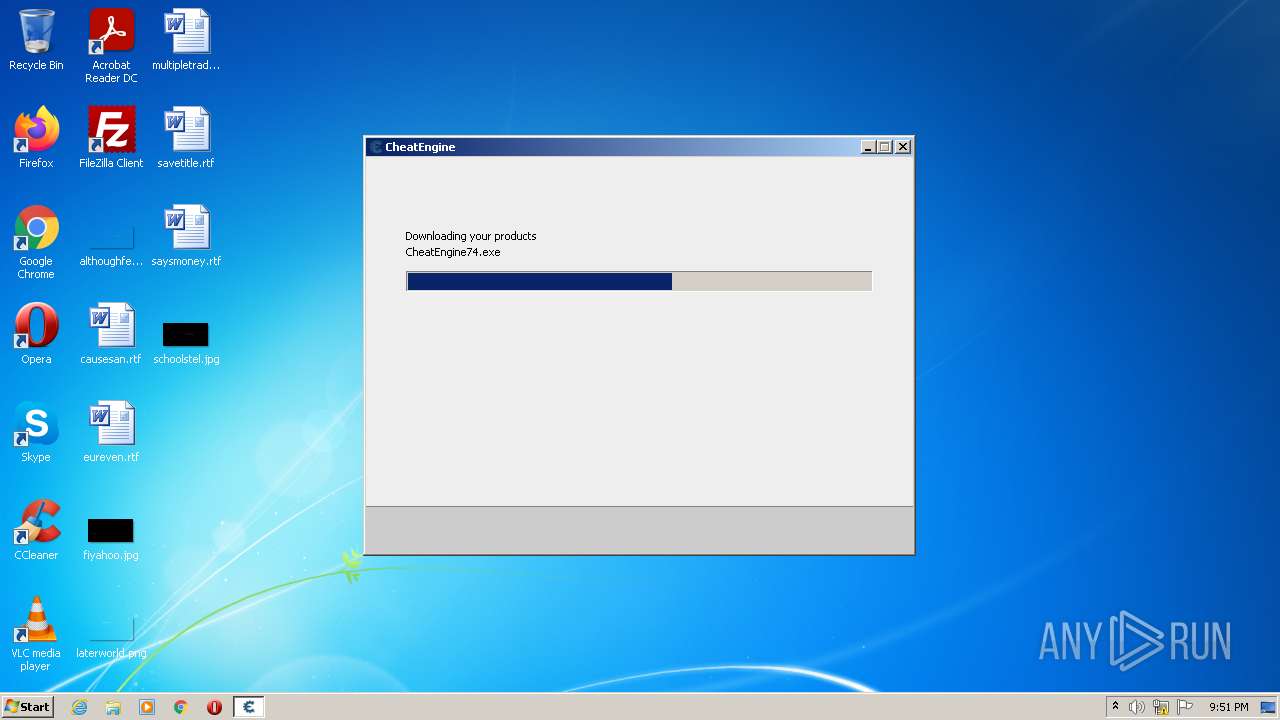Open Opera from the taskbar
This screenshot has width=1280, height=720.
(214, 707)
